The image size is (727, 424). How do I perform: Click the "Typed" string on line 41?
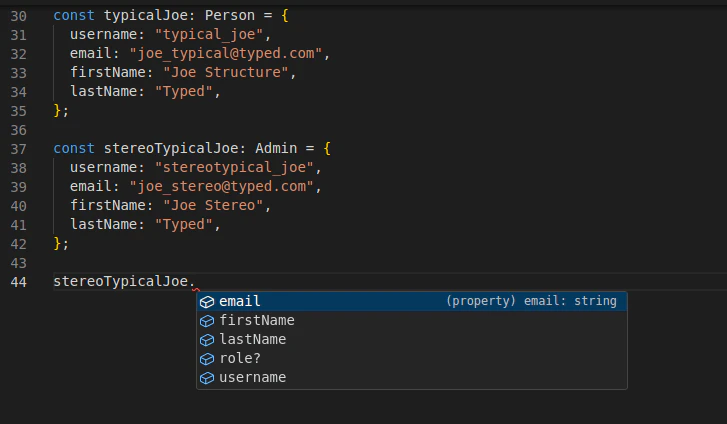tap(184, 225)
